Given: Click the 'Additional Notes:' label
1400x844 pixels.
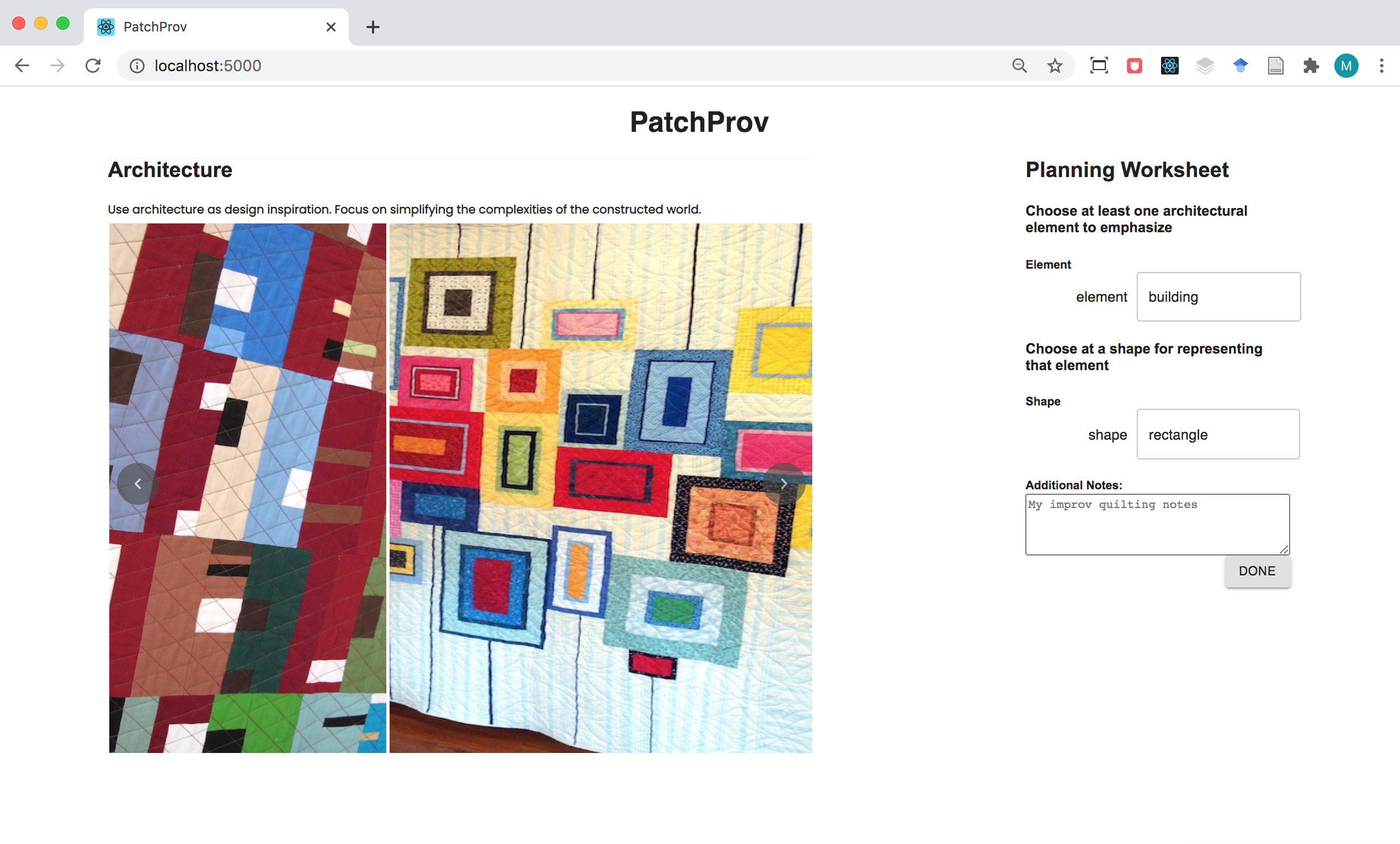Looking at the screenshot, I should coord(1074,485).
